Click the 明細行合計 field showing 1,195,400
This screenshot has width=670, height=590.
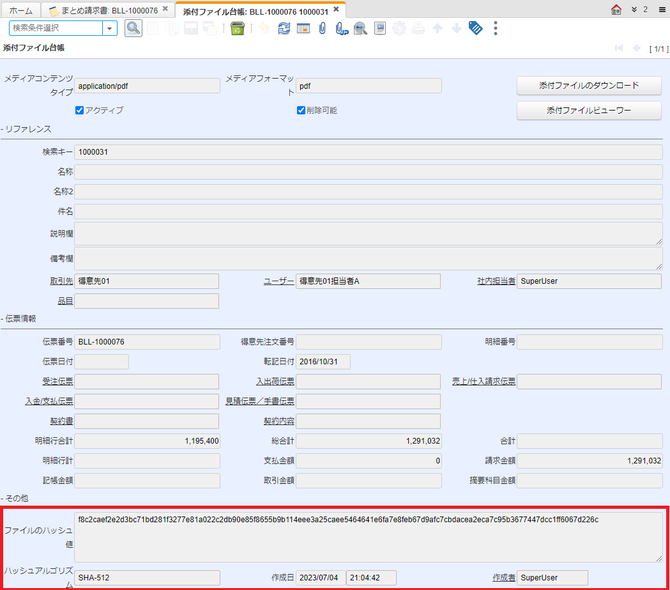click(x=147, y=441)
